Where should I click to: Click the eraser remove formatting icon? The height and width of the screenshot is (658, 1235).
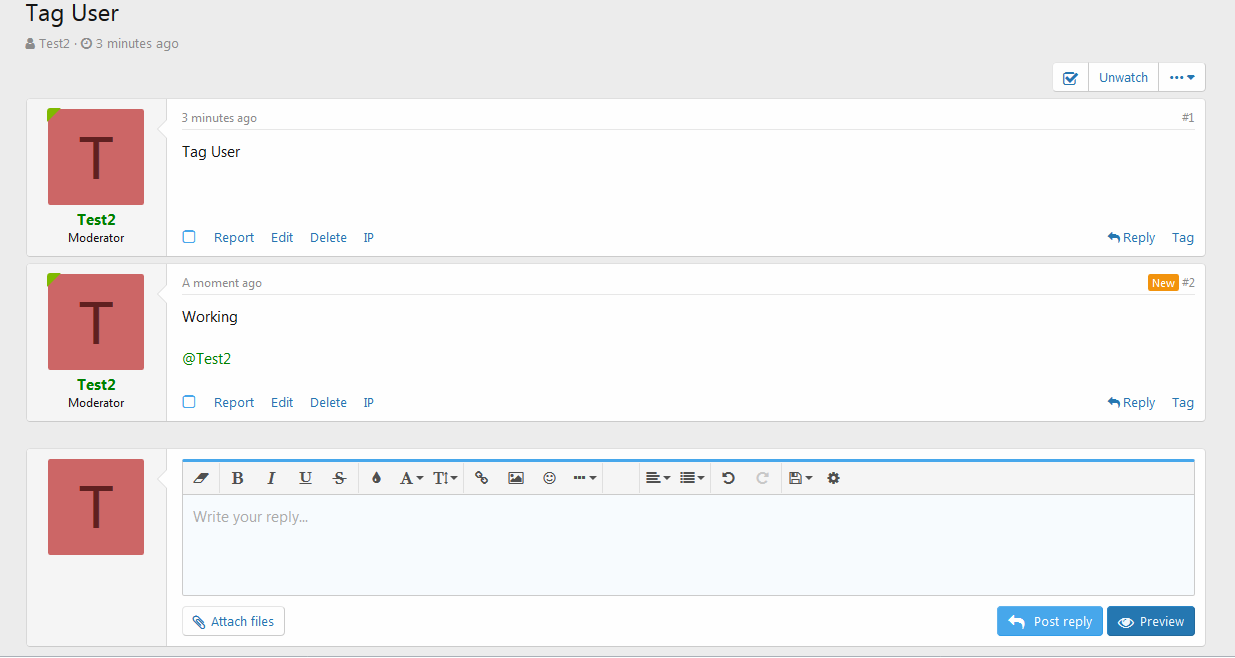[x=201, y=478]
